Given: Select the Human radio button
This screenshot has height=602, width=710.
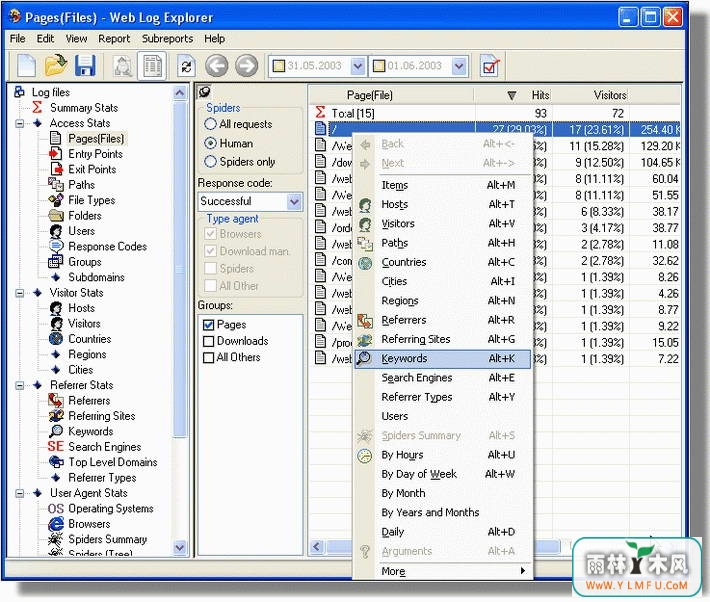Looking at the screenshot, I should [x=210, y=143].
